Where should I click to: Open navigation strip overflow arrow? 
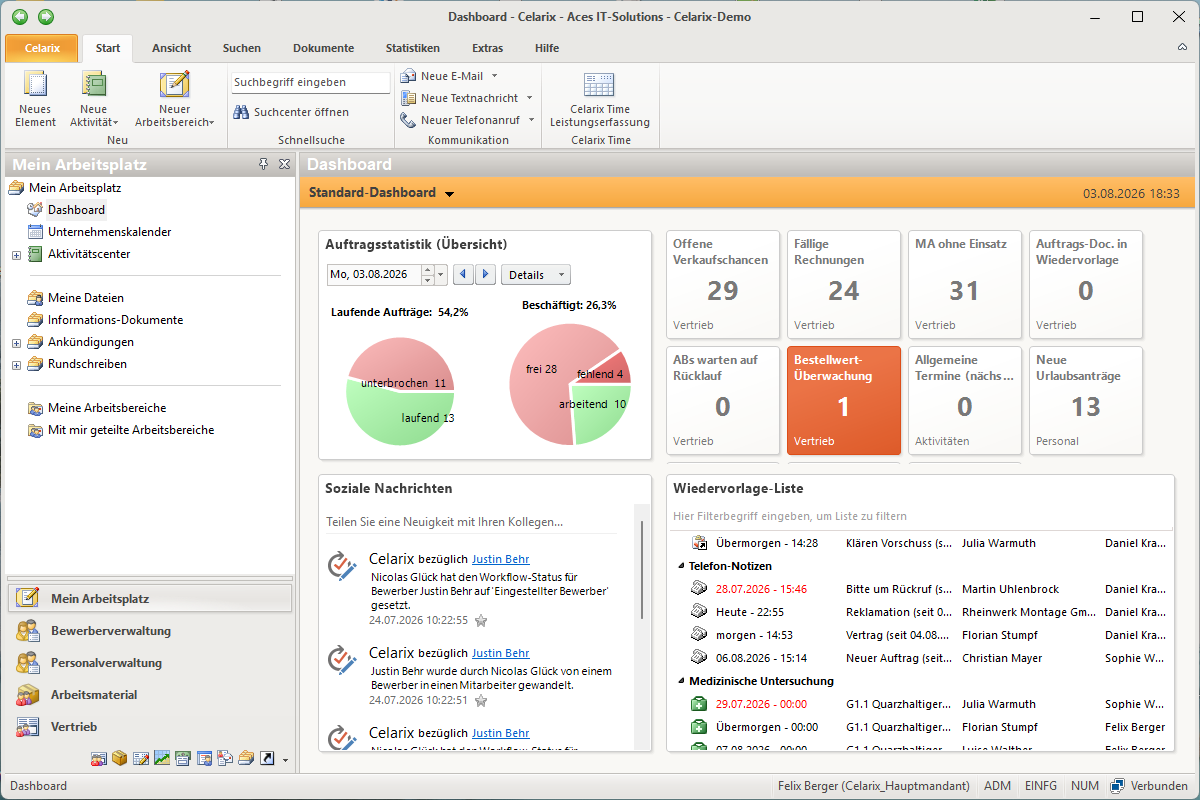(285, 760)
